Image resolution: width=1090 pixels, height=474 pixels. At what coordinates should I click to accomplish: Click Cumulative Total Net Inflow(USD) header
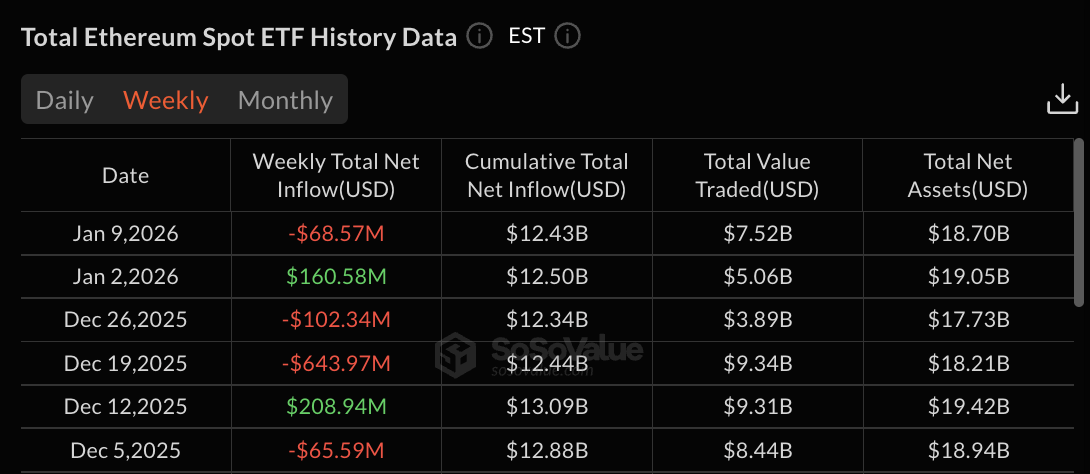[x=547, y=175]
